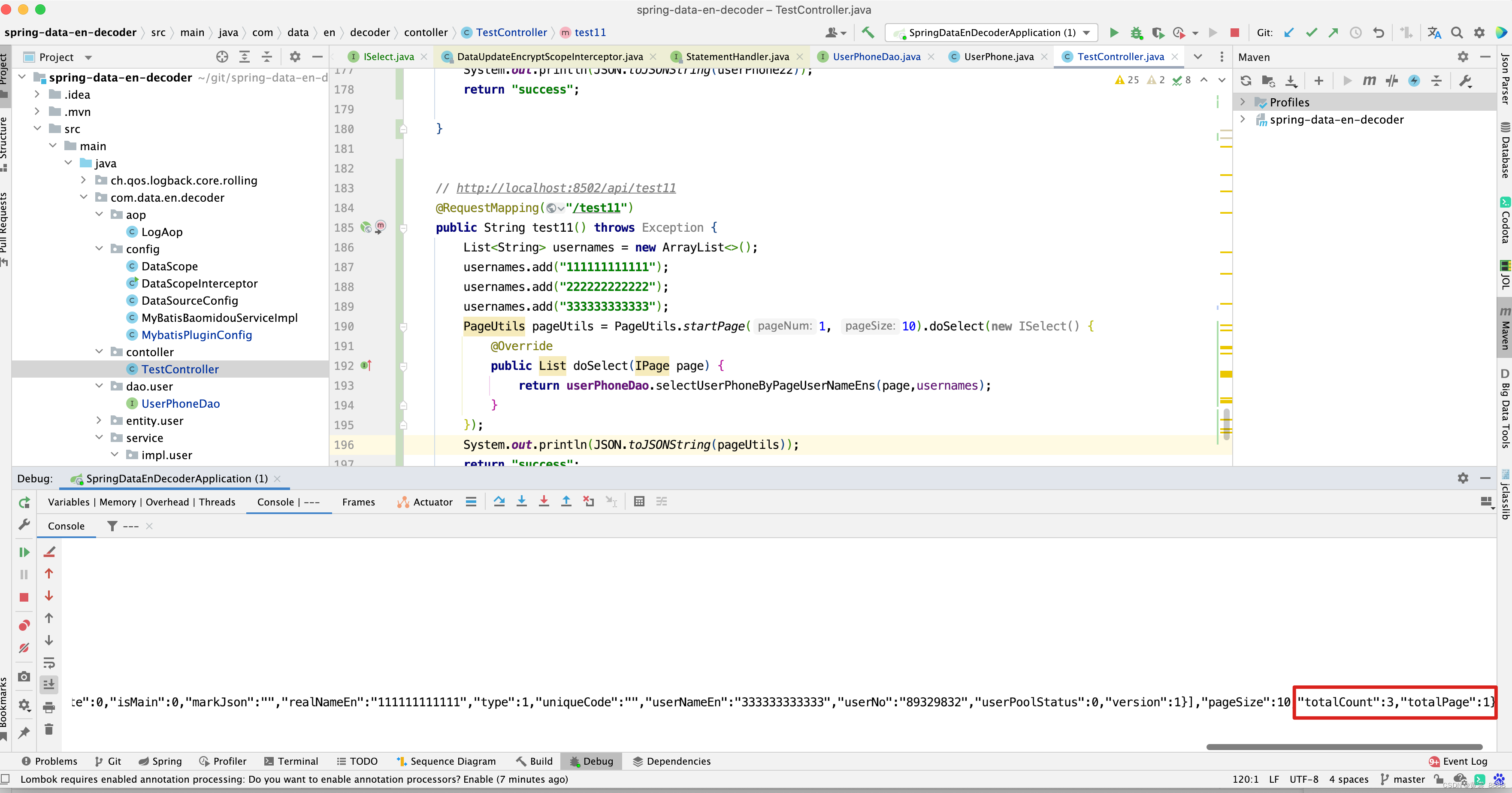This screenshot has height=793, width=1512.
Task: Open Search Everywhere magnifier icon
Action: (x=1457, y=33)
